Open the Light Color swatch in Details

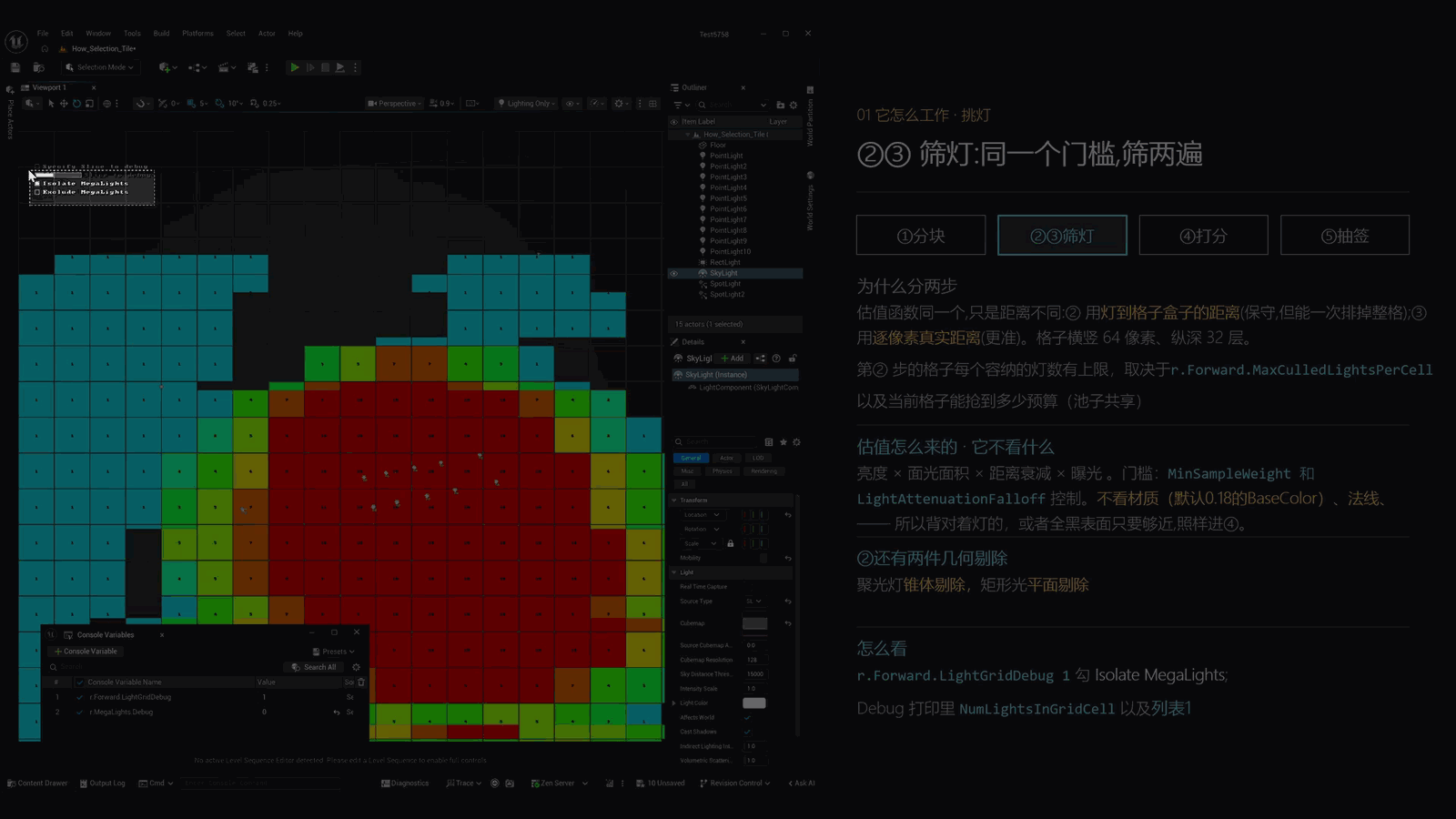pos(754,703)
